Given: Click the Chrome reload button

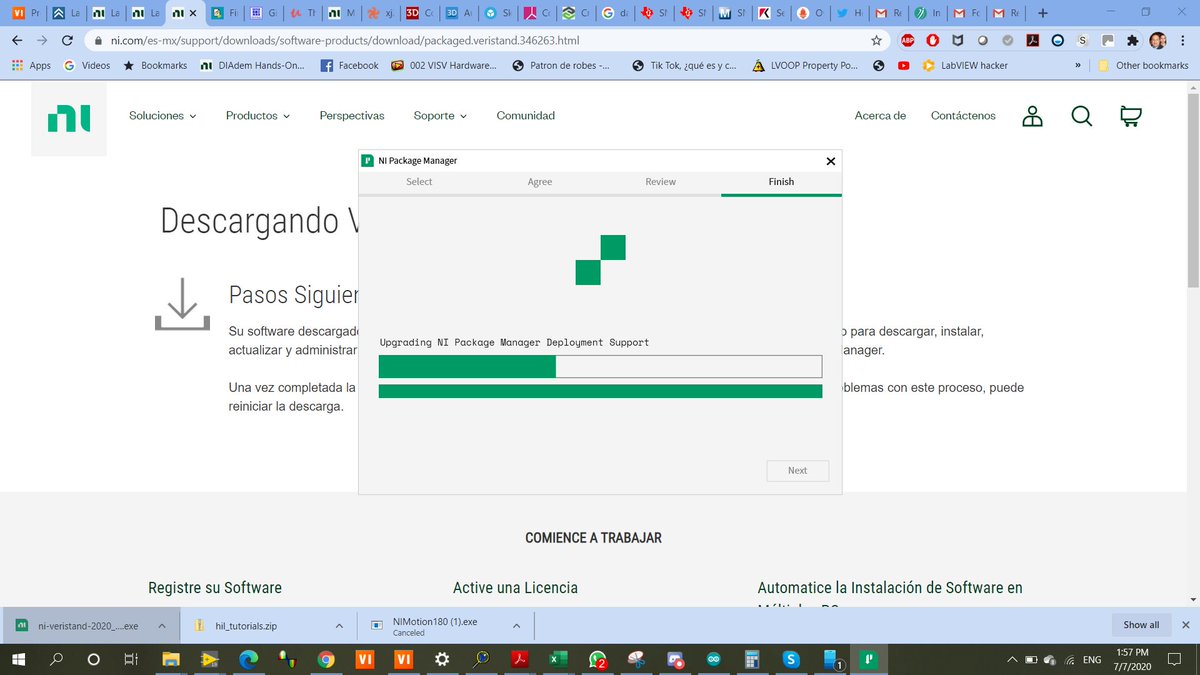Looking at the screenshot, I should tap(67, 41).
